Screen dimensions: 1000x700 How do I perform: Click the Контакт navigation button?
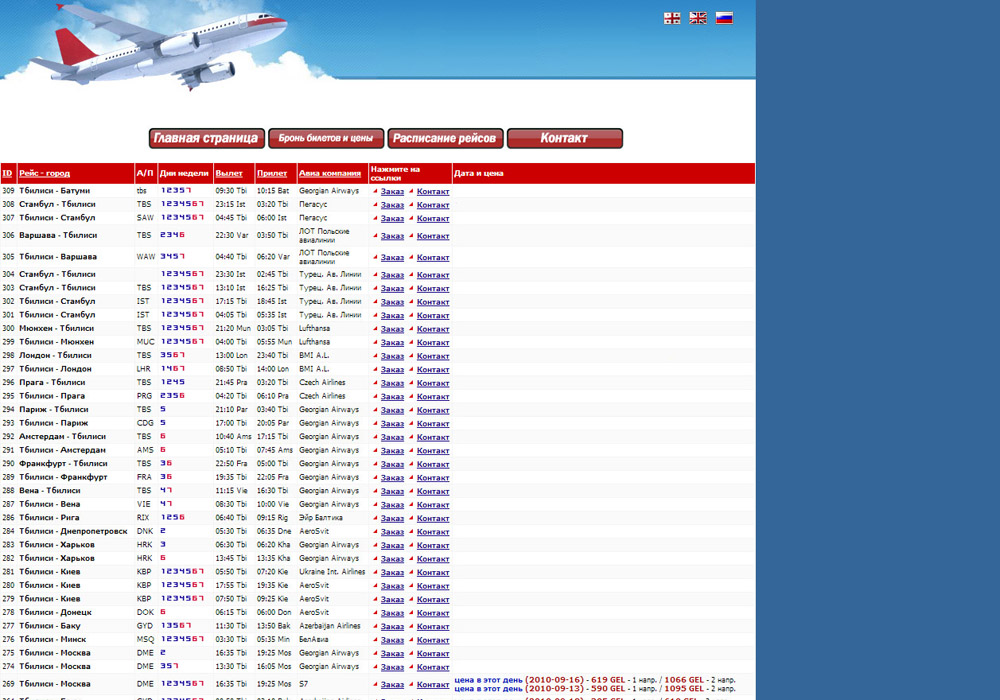pyautogui.click(x=564, y=139)
